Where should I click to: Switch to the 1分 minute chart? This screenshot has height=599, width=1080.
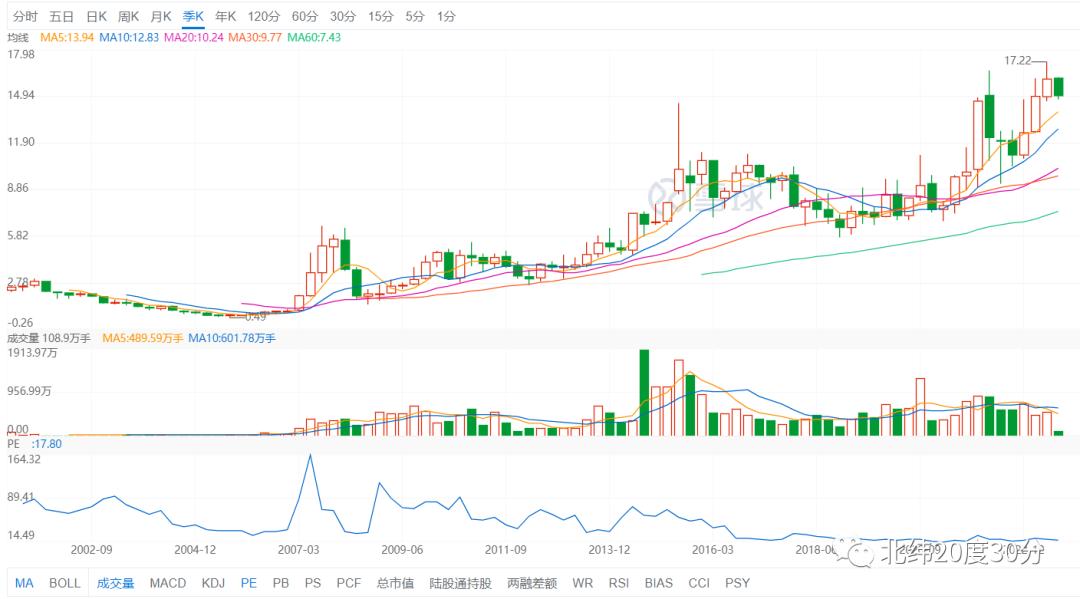446,17
